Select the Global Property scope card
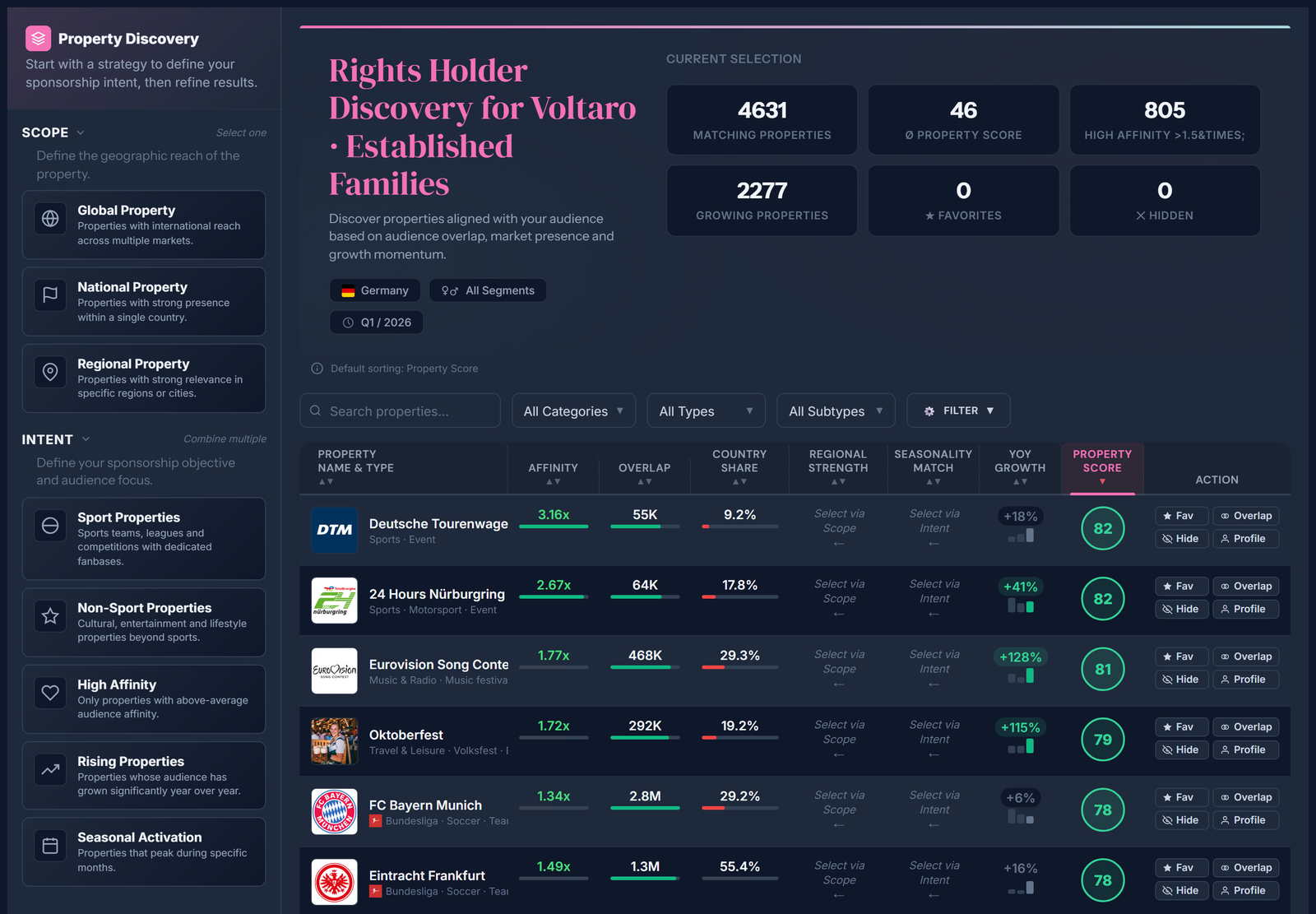The image size is (1316, 914). pos(144,225)
